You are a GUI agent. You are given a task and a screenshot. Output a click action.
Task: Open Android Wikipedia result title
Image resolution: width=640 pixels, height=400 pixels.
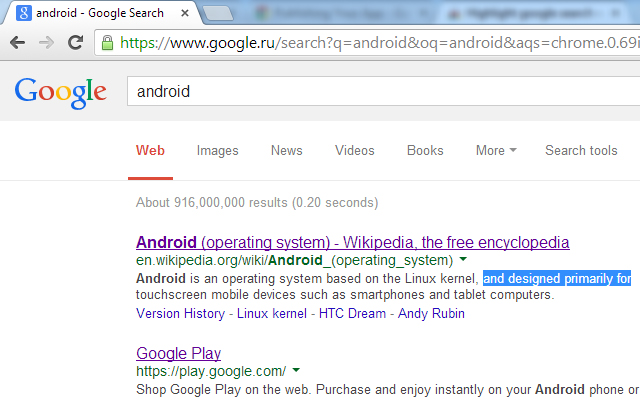(353, 242)
